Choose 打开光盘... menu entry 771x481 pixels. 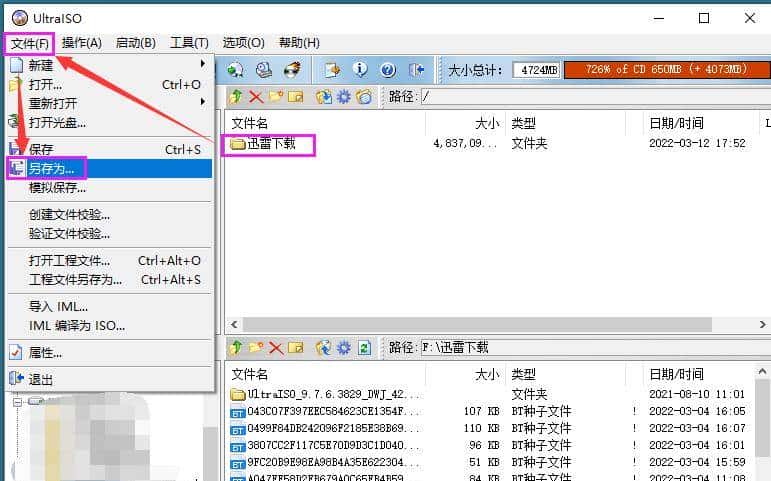pyautogui.click(x=110, y=122)
